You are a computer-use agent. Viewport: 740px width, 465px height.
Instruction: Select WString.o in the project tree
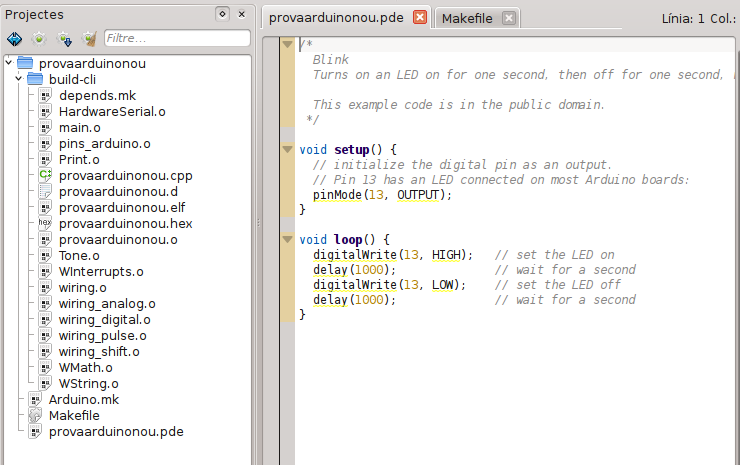[x=88, y=384]
